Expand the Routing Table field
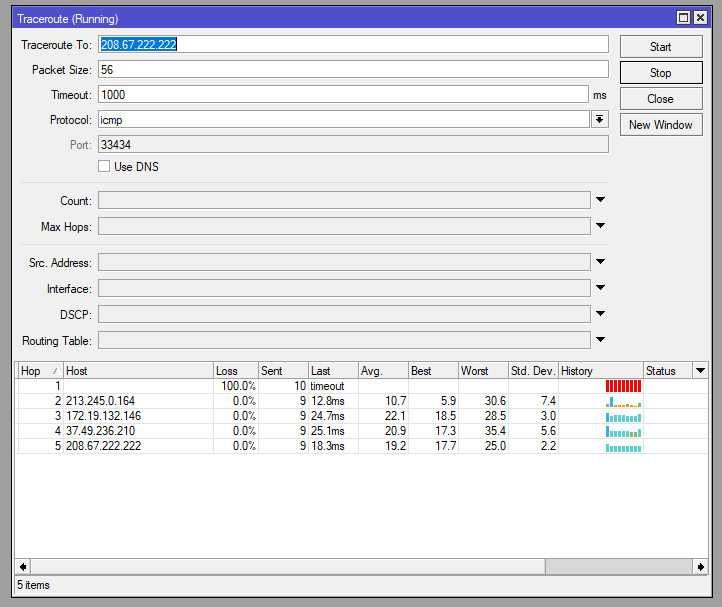This screenshot has height=607, width=722. 600,339
